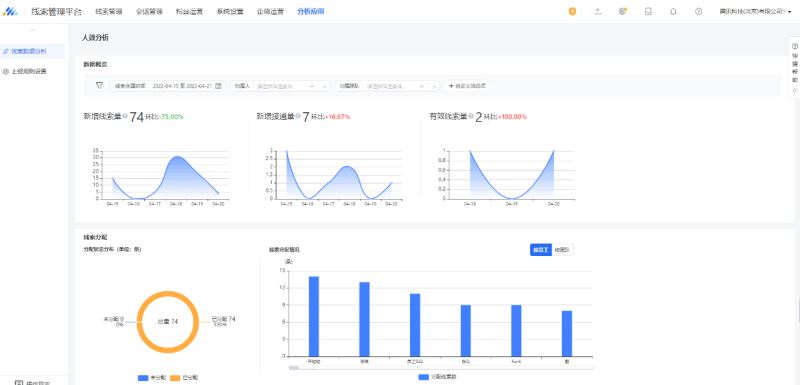
Task: Open the quick help question icon on right edge
Action: coord(794,46)
